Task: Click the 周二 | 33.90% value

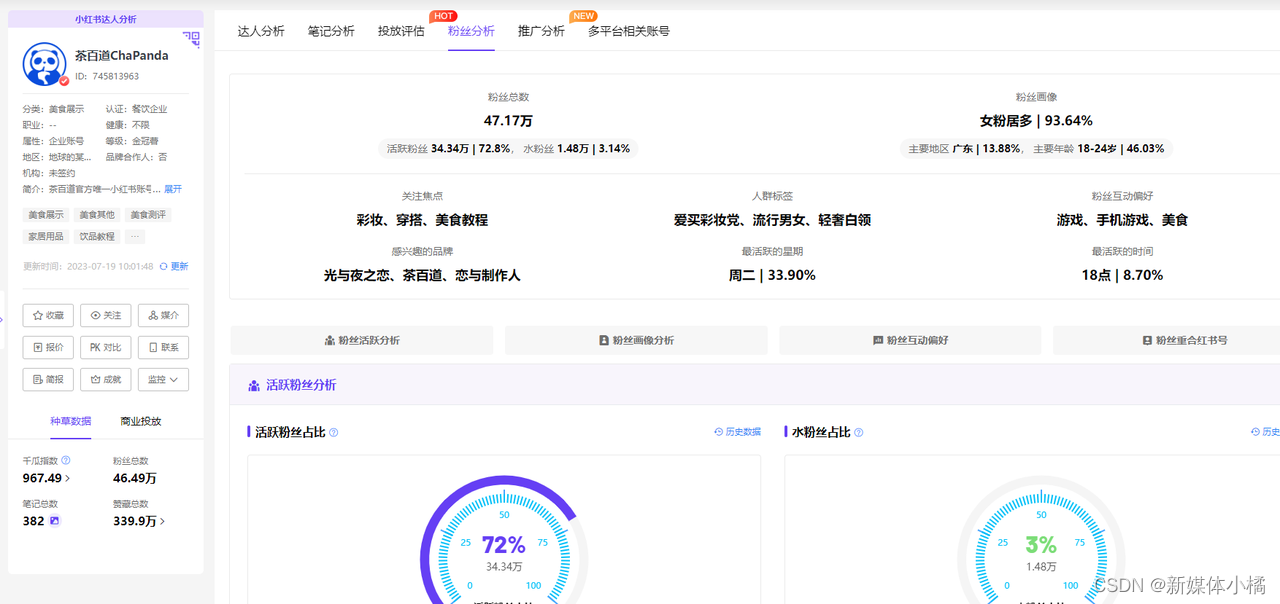Action: pyautogui.click(x=772, y=275)
